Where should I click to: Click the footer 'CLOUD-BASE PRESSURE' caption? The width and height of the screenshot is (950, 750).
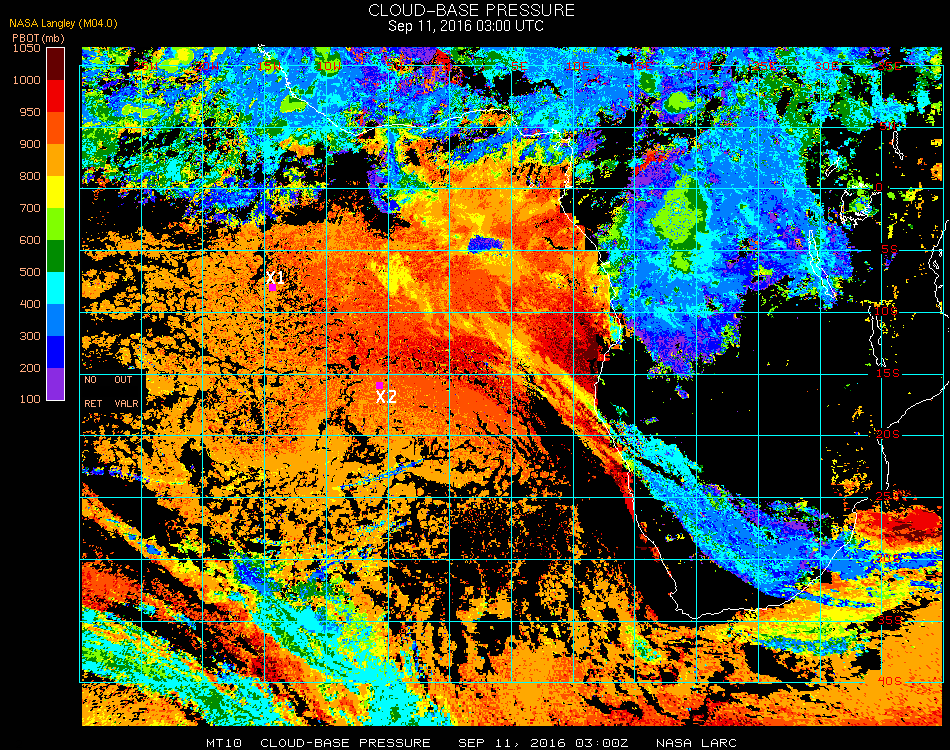tap(345, 743)
